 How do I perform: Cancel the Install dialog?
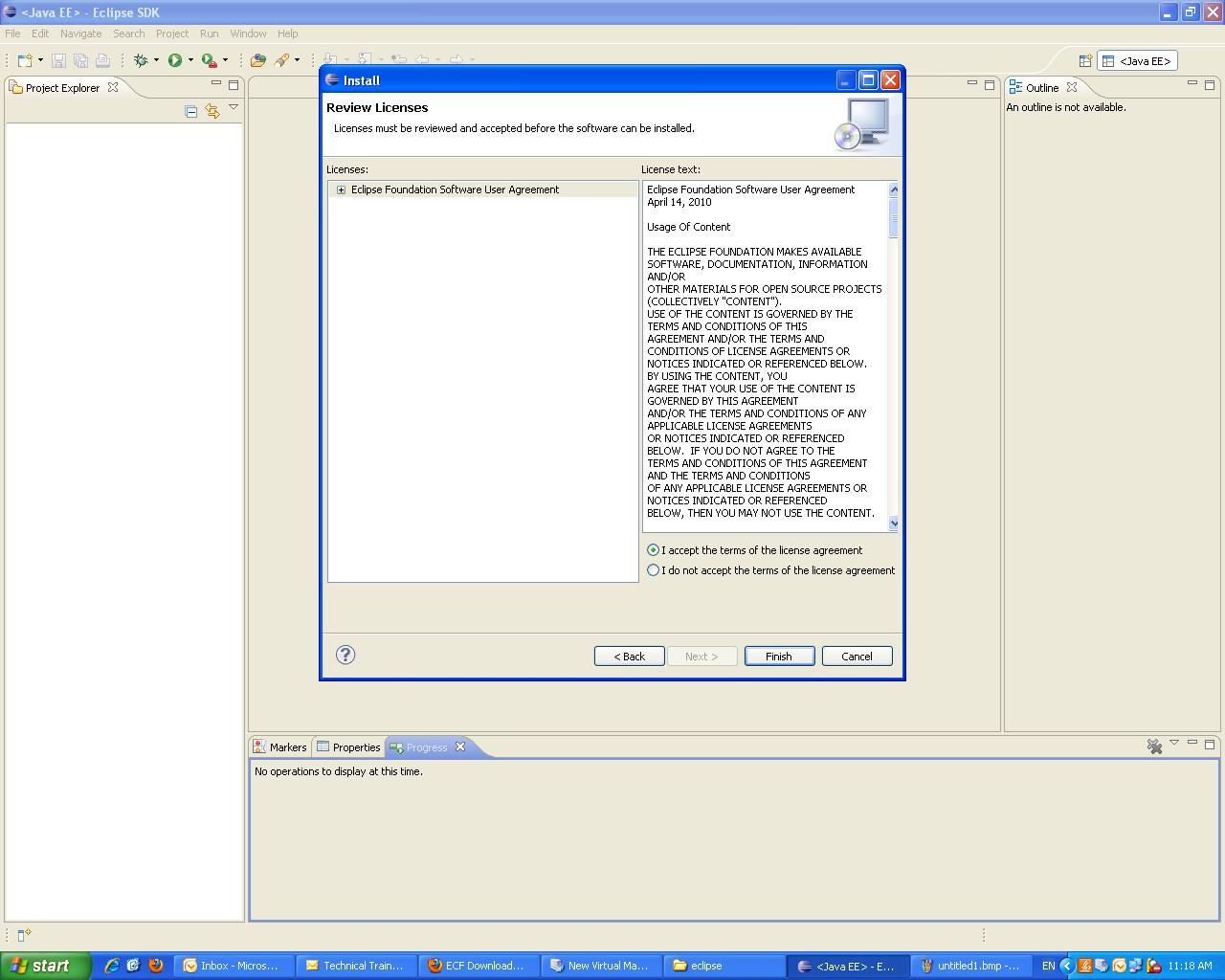pos(857,657)
